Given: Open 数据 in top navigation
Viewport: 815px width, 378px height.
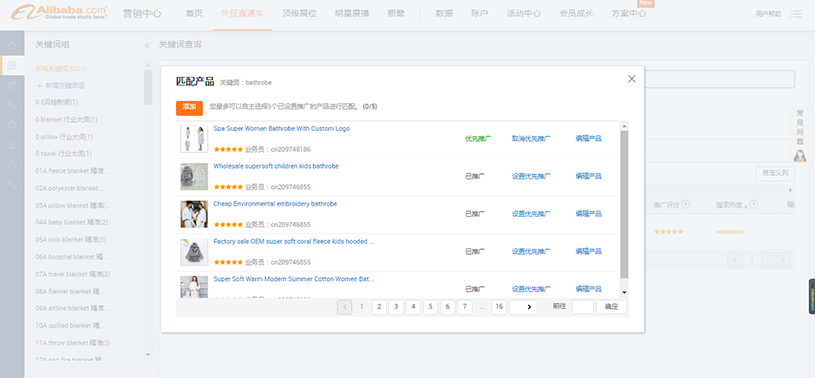Looking at the screenshot, I should click(x=444, y=14).
